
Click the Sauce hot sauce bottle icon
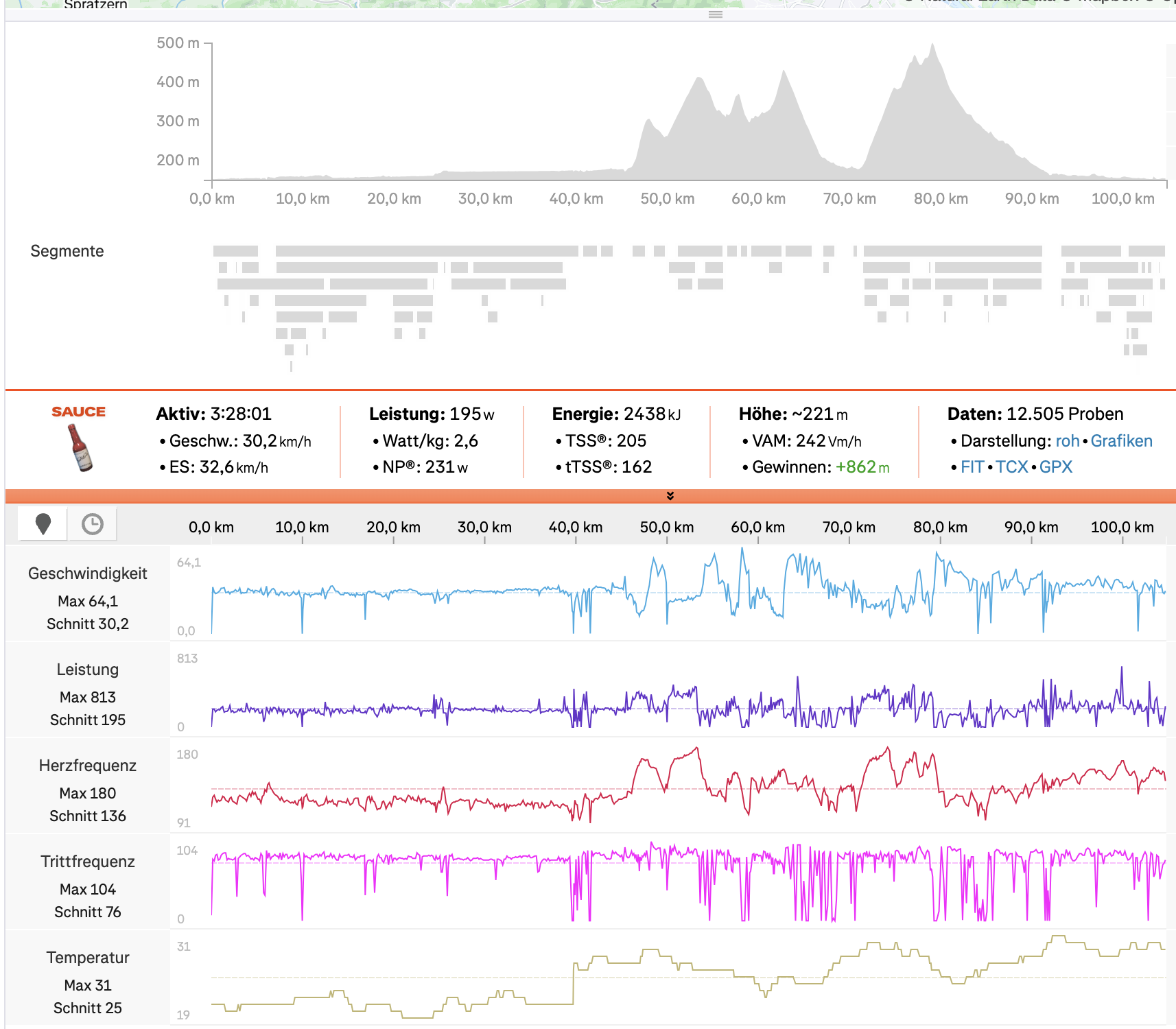click(x=80, y=447)
